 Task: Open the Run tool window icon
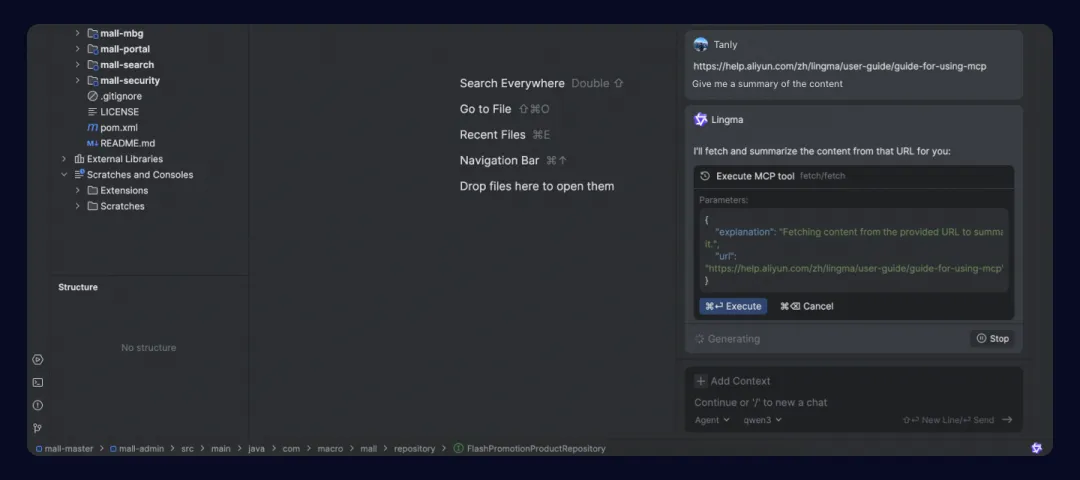38,359
